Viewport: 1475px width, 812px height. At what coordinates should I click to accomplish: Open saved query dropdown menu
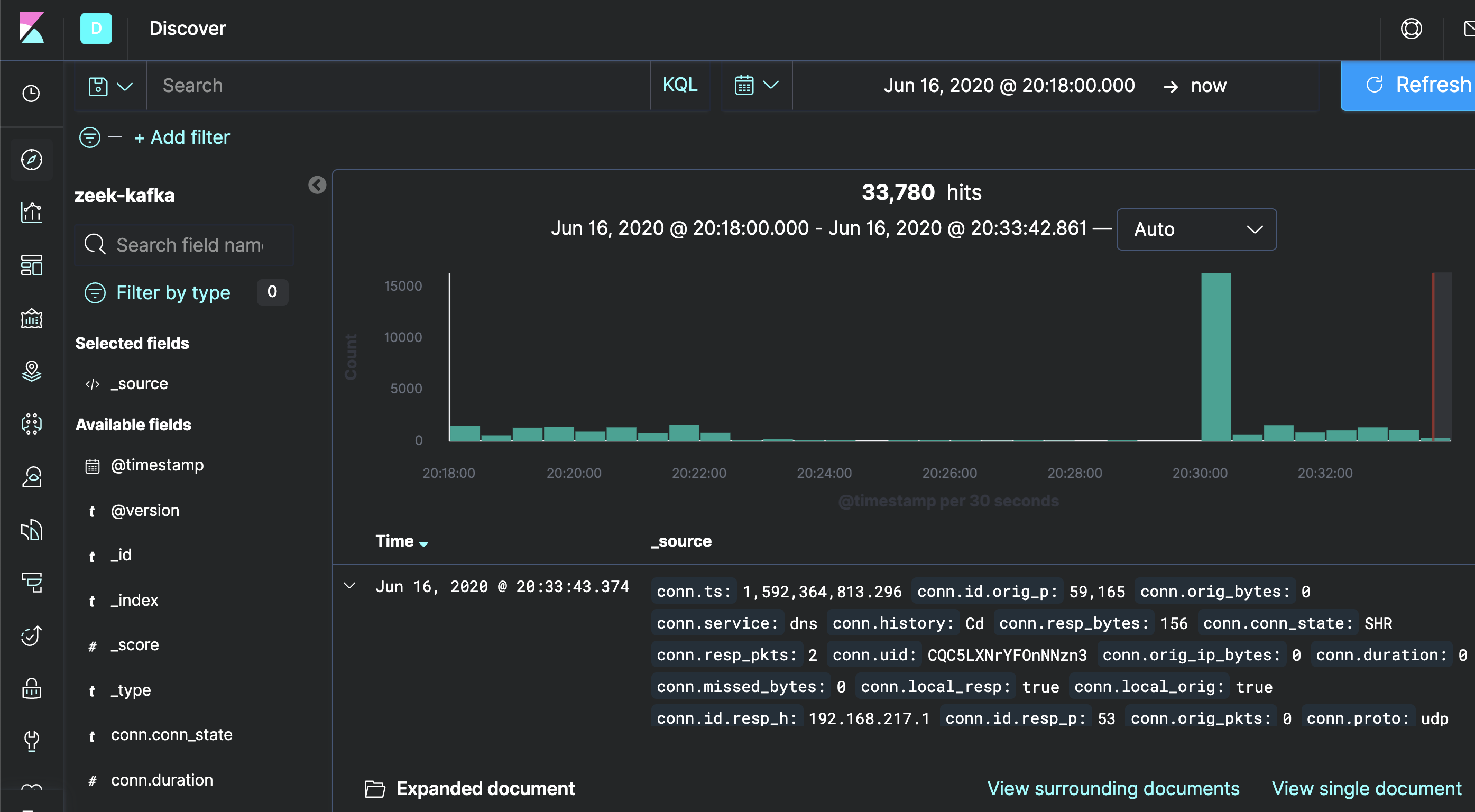pos(110,86)
